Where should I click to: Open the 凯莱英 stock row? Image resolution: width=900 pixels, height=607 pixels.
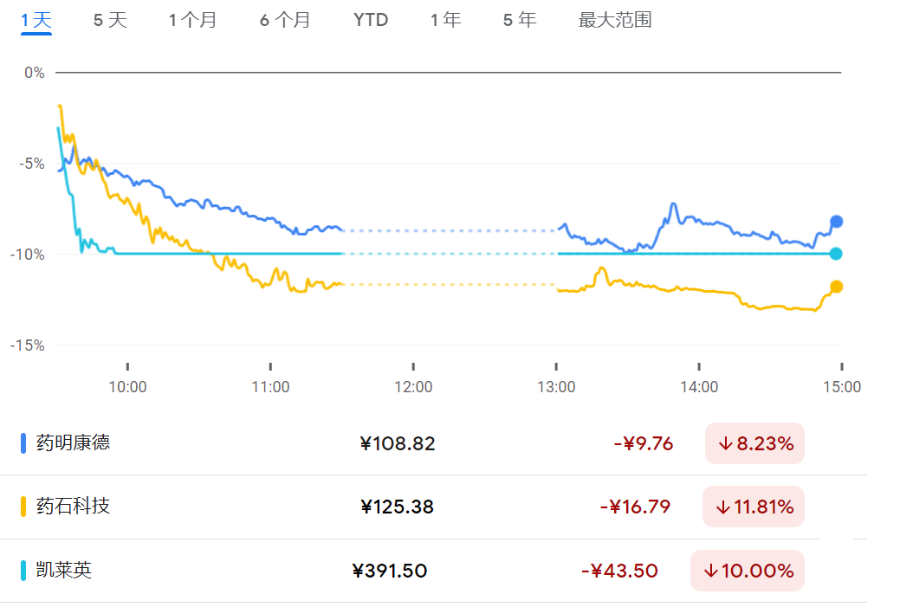(64, 570)
